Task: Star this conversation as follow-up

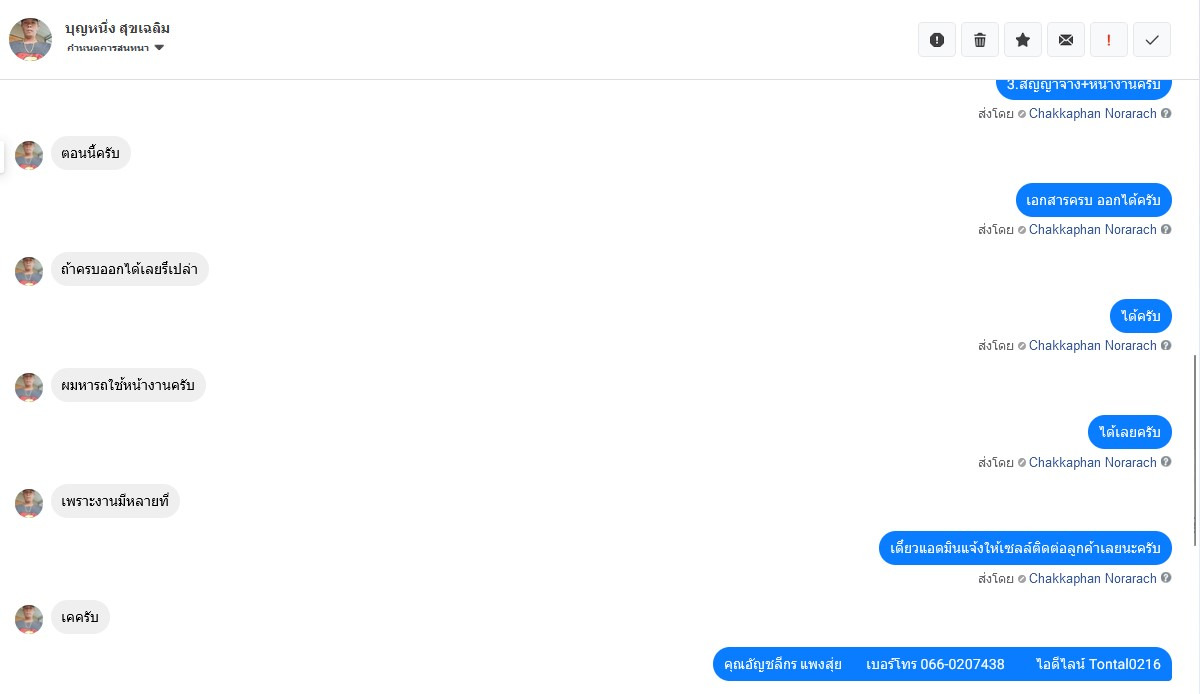Action: tap(1023, 40)
